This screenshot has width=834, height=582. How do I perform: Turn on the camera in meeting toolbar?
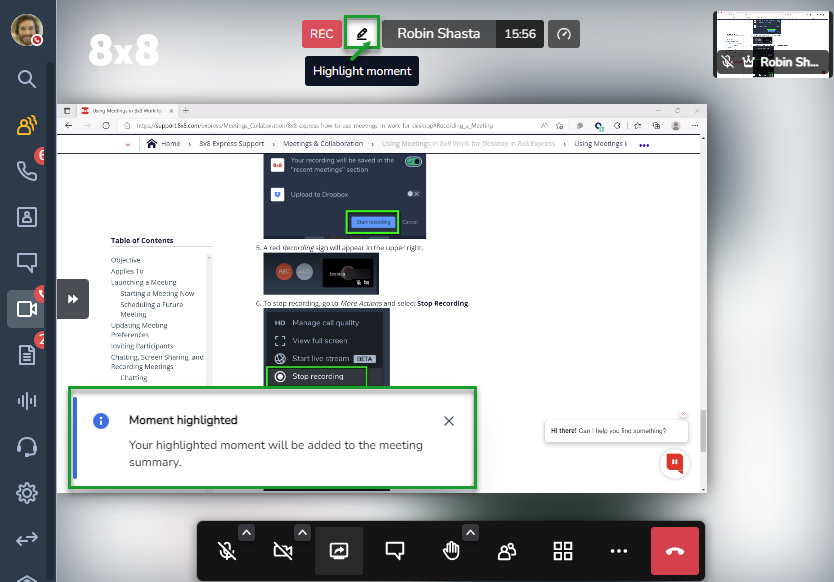283,551
